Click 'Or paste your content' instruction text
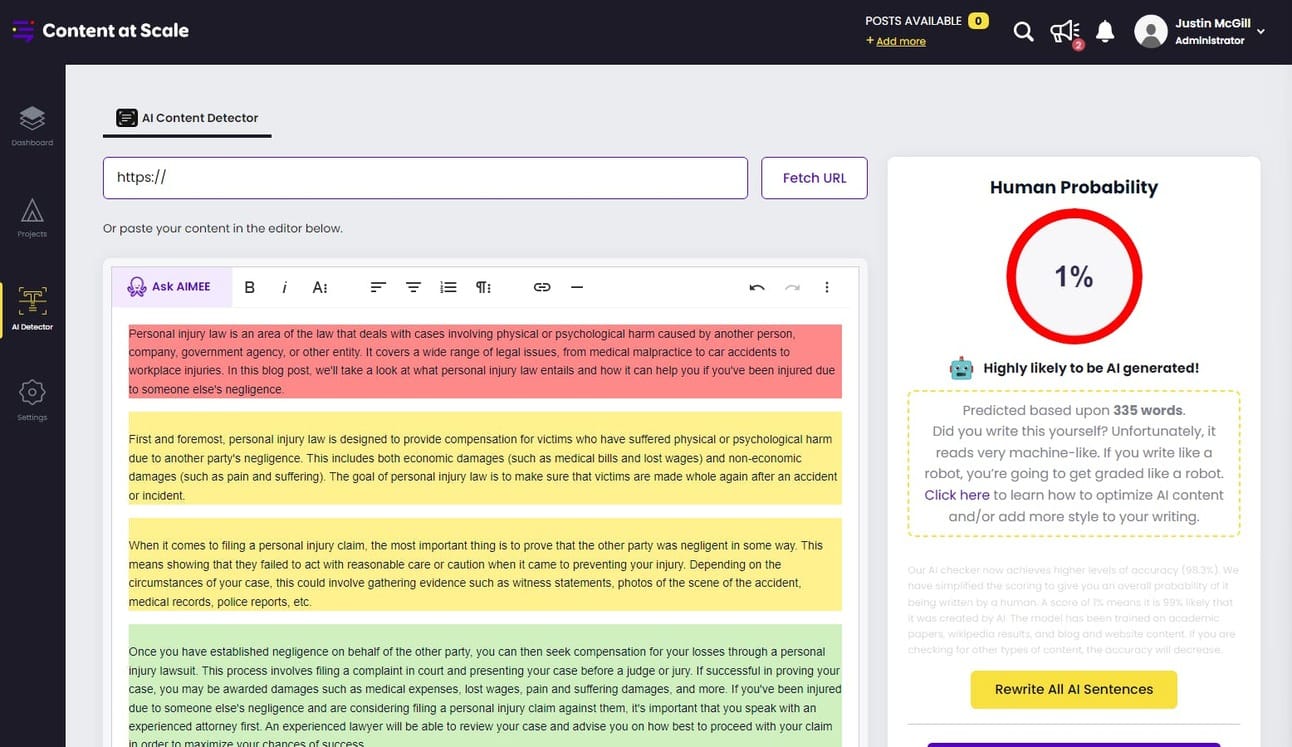Screen dimensions: 1292x747 pyautogui.click(x=223, y=228)
